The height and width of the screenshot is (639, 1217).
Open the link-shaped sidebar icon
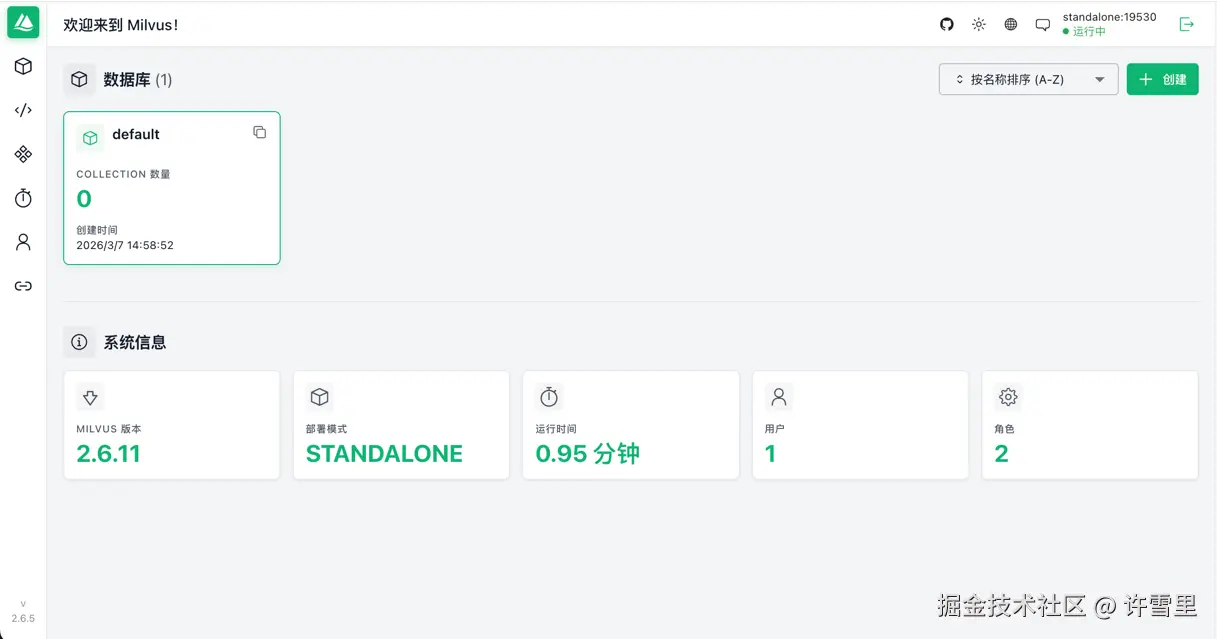pyautogui.click(x=23, y=286)
